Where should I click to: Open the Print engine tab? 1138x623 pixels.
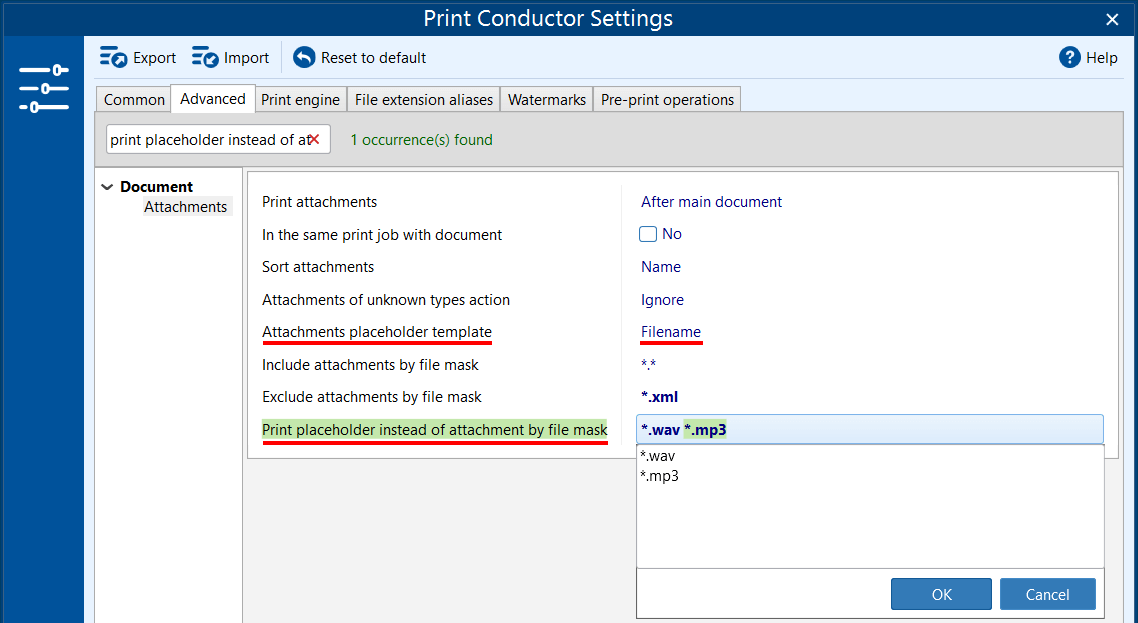(x=300, y=99)
